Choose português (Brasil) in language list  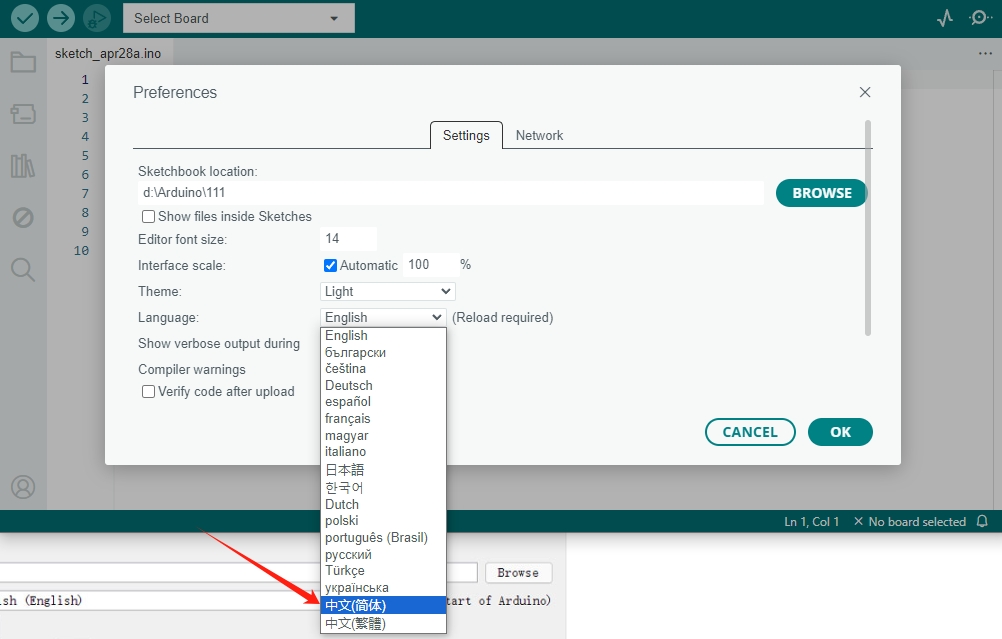point(383,537)
